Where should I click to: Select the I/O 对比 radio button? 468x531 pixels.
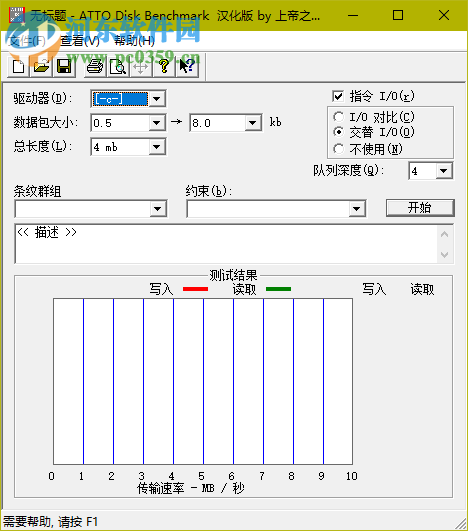click(338, 117)
